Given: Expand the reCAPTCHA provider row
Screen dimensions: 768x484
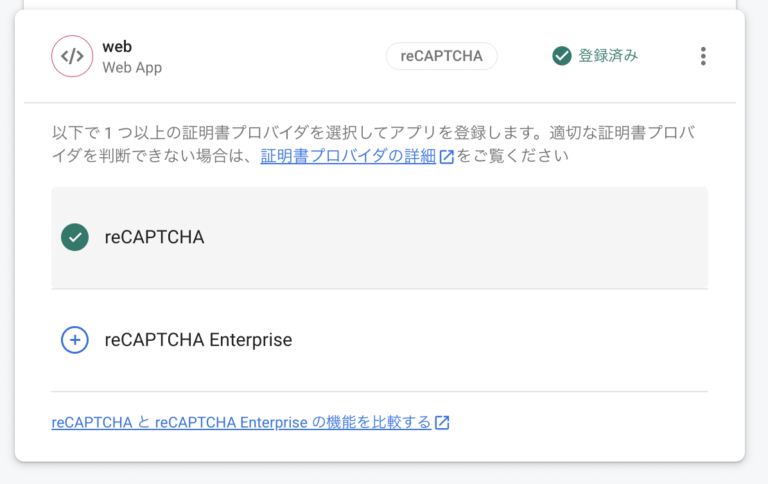Looking at the screenshot, I should point(380,238).
